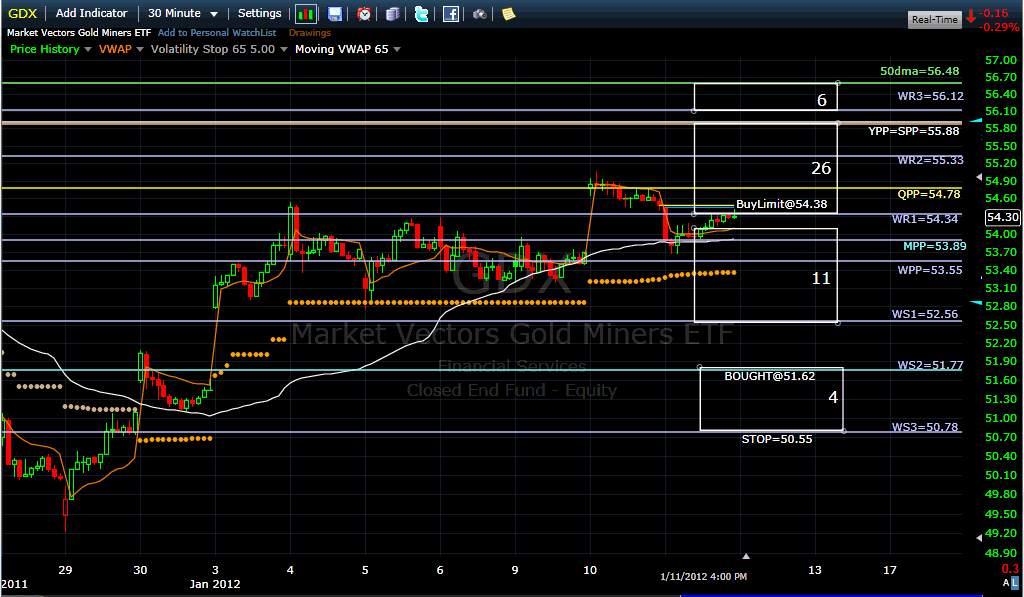1024x597 pixels.
Task: Click the save chart floppy disk icon
Action: click(x=334, y=14)
